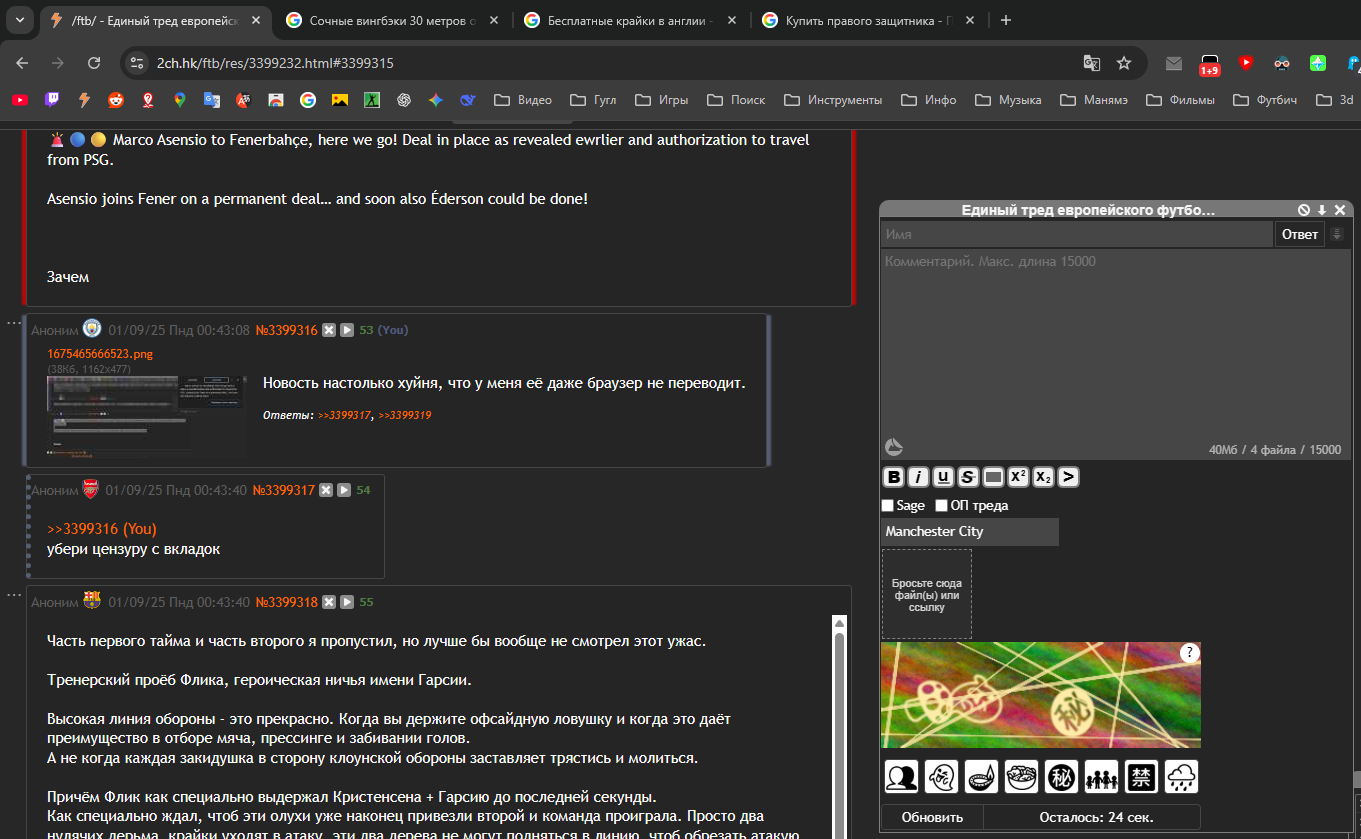Open the three-dots menu beside post №3399316
The height and width of the screenshot is (839, 1361).
point(14,322)
